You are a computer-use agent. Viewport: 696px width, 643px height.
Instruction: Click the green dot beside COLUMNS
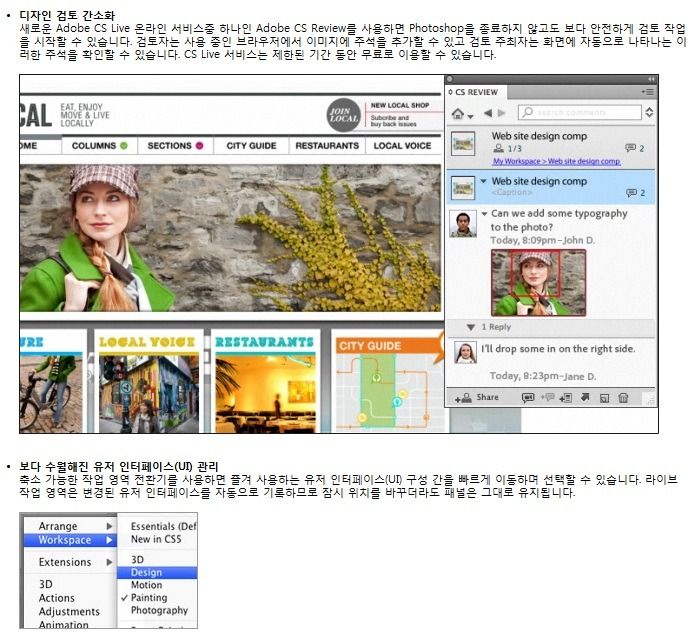click(x=124, y=146)
